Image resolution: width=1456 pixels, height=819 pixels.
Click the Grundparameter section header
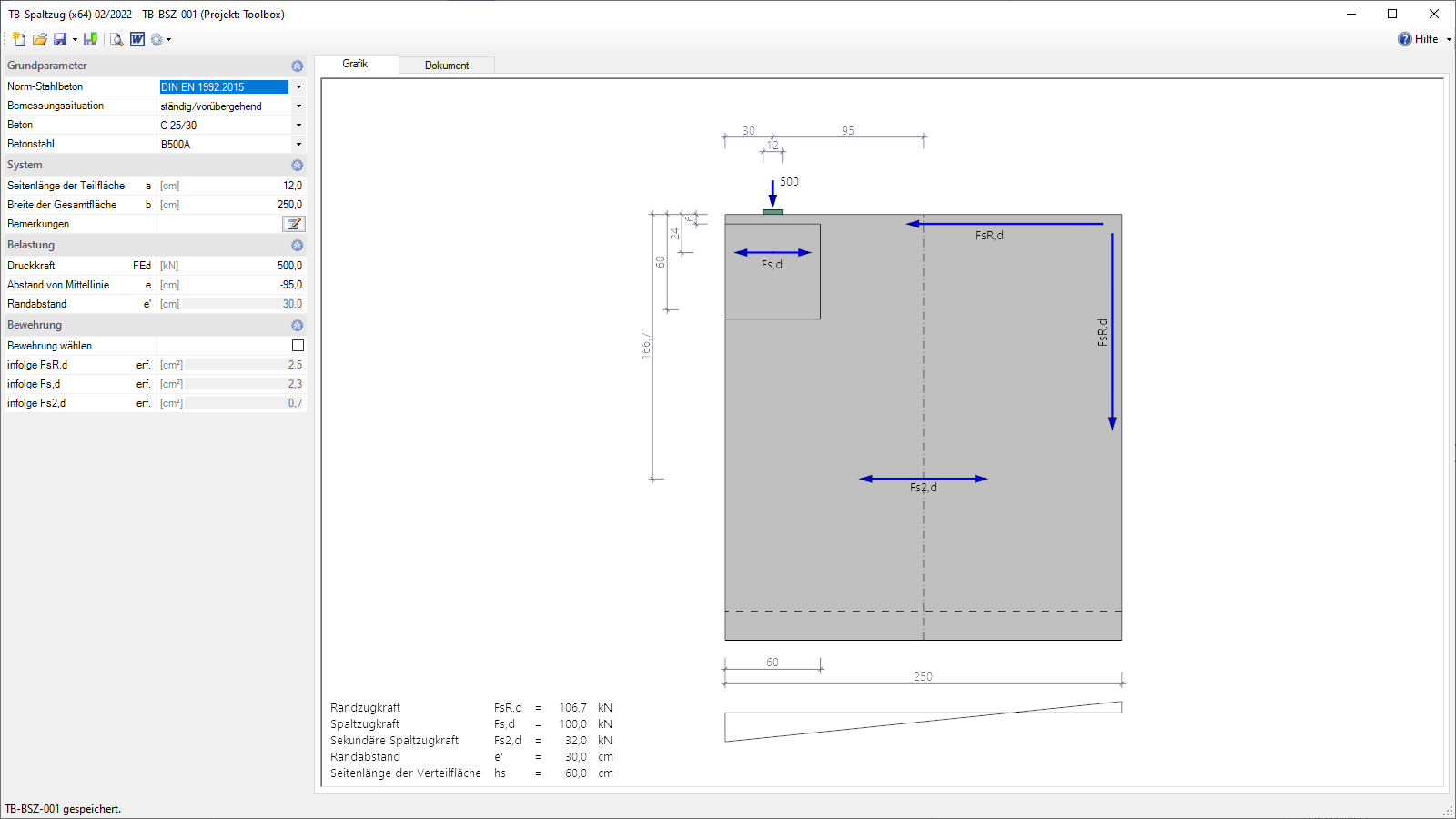tap(155, 66)
